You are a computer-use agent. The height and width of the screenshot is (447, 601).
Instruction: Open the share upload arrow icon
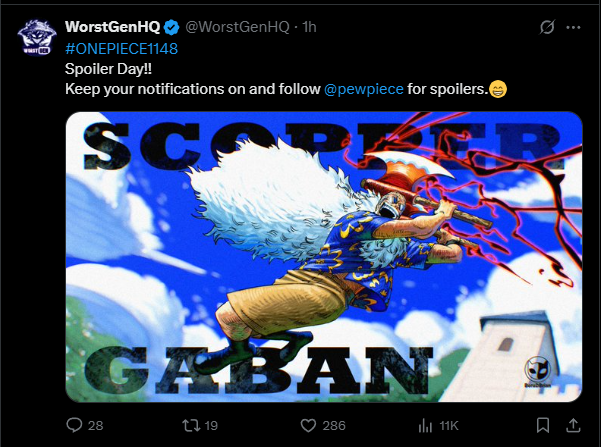[573, 425]
